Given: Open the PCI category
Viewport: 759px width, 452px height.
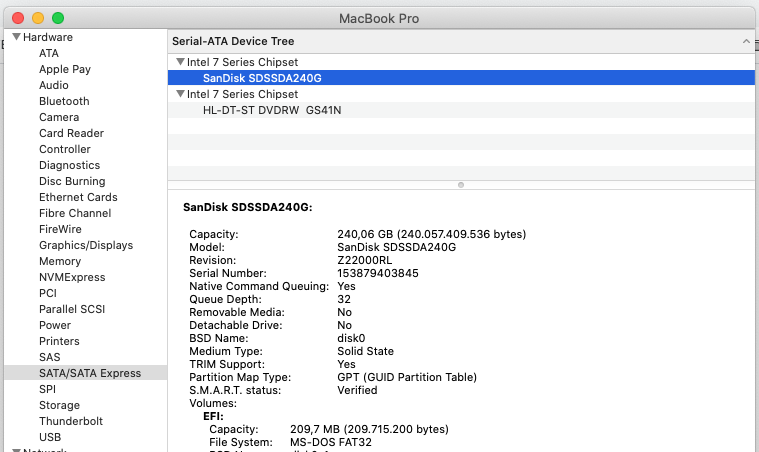Looking at the screenshot, I should click(48, 293).
